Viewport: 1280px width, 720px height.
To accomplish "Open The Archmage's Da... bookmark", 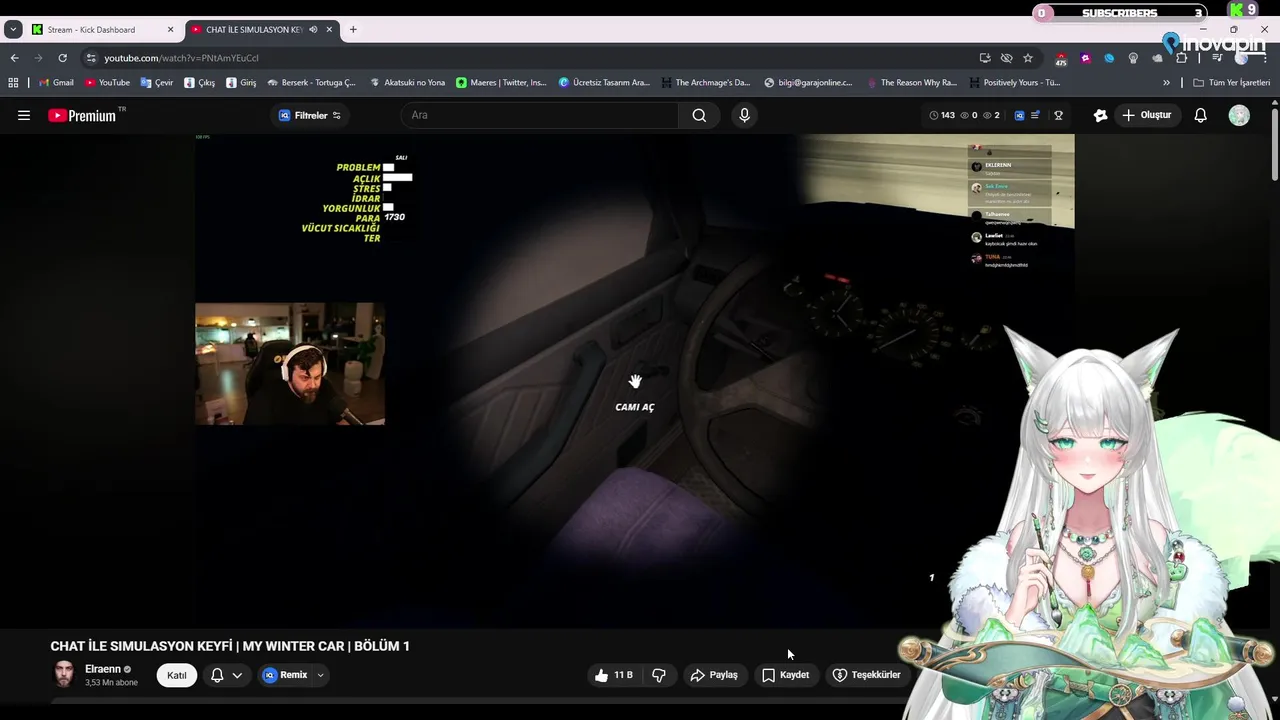I will (x=704, y=83).
